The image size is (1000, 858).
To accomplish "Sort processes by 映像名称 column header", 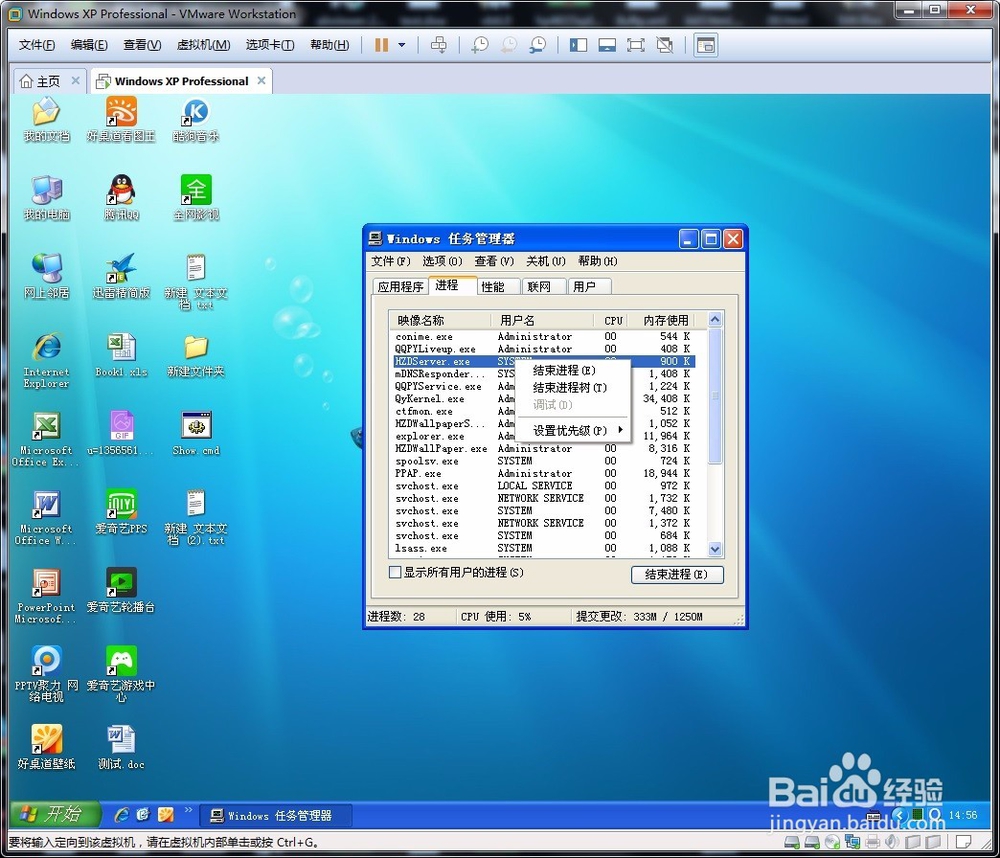I will 440,320.
